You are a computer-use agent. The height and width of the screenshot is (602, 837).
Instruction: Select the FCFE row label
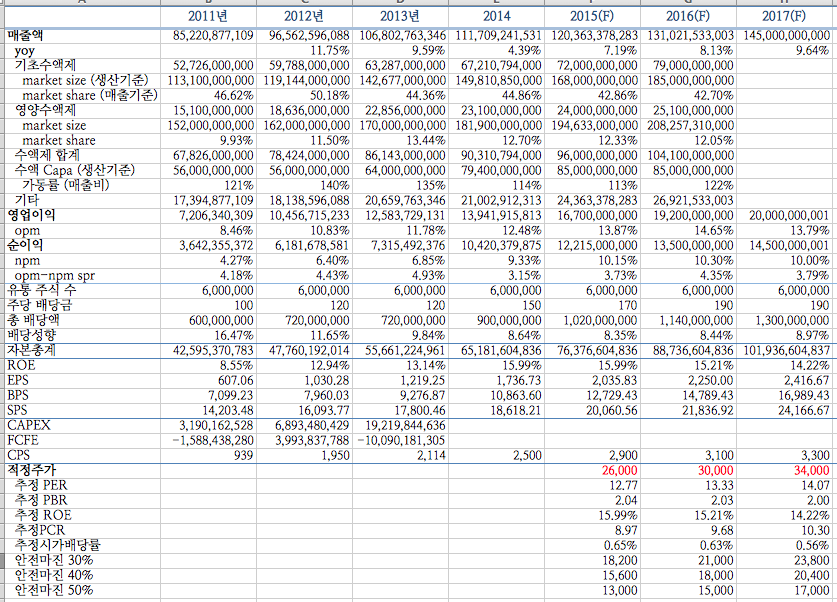pyautogui.click(x=22, y=440)
